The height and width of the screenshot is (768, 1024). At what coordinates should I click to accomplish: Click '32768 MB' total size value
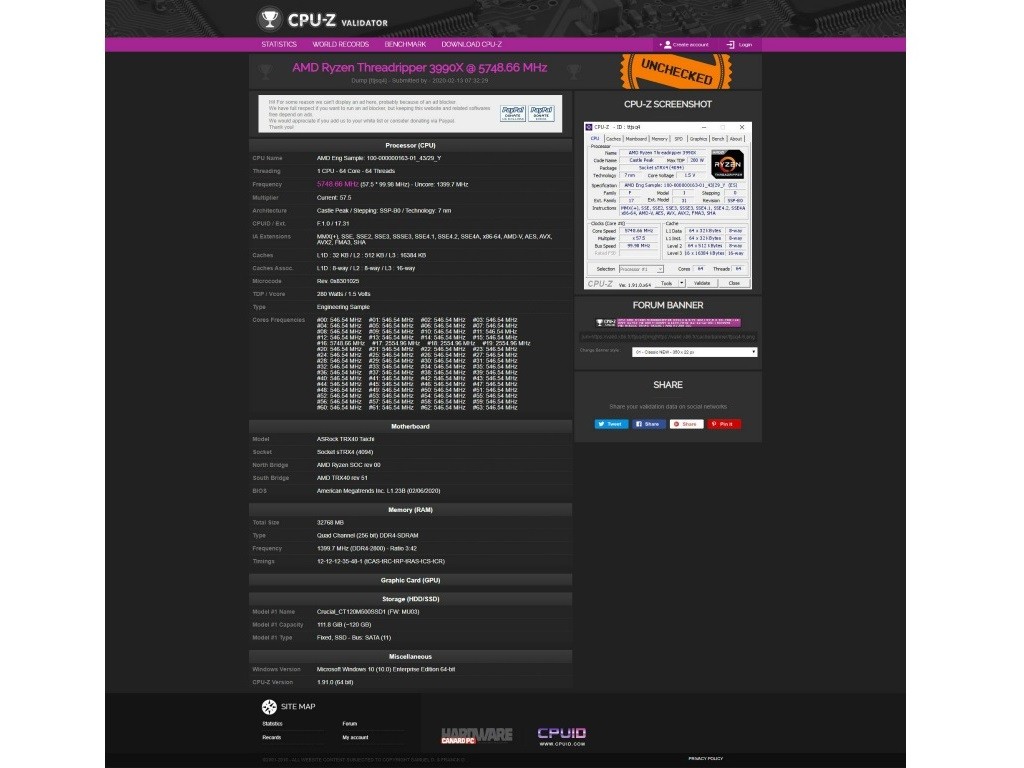pyautogui.click(x=330, y=522)
